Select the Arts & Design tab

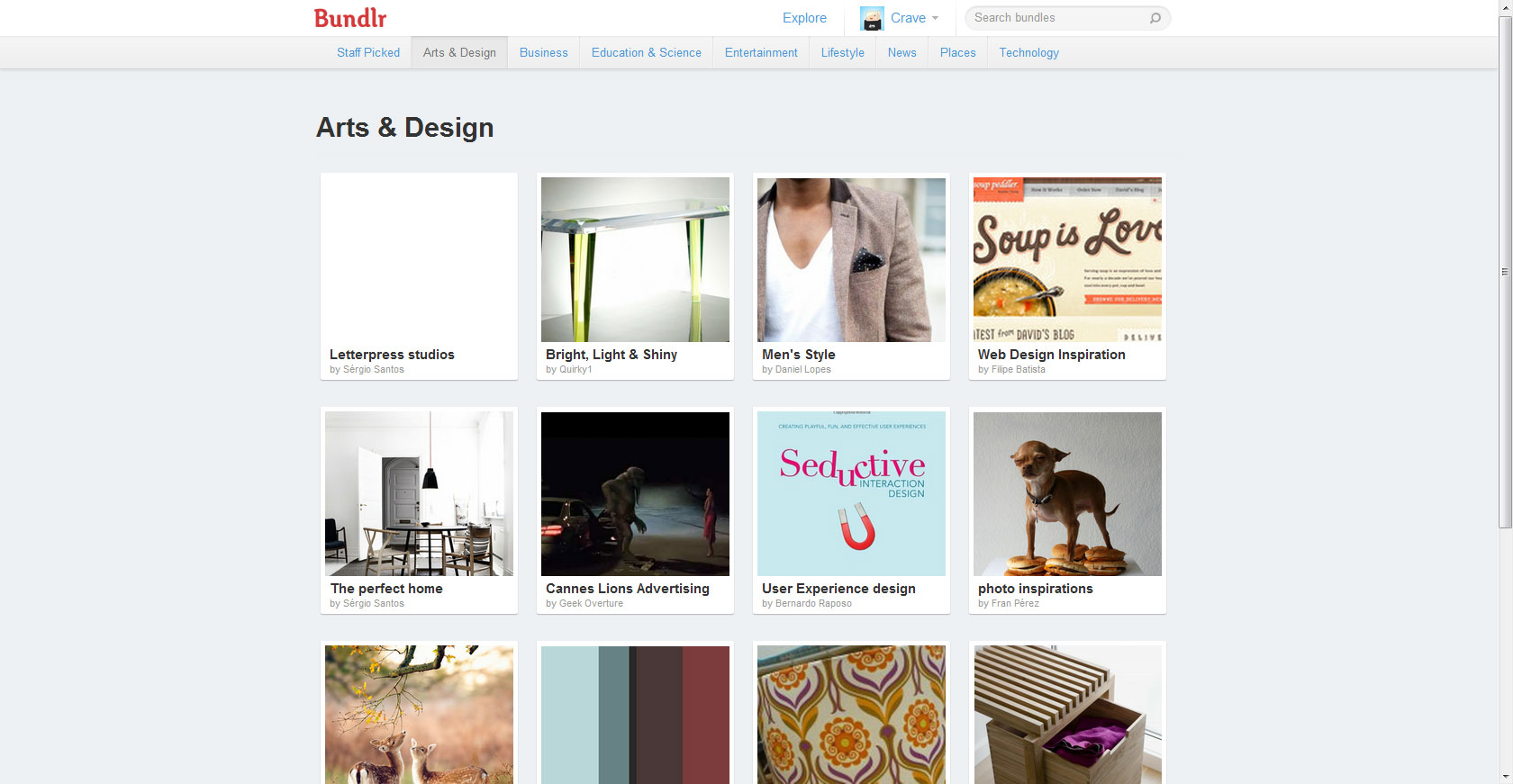(x=459, y=52)
